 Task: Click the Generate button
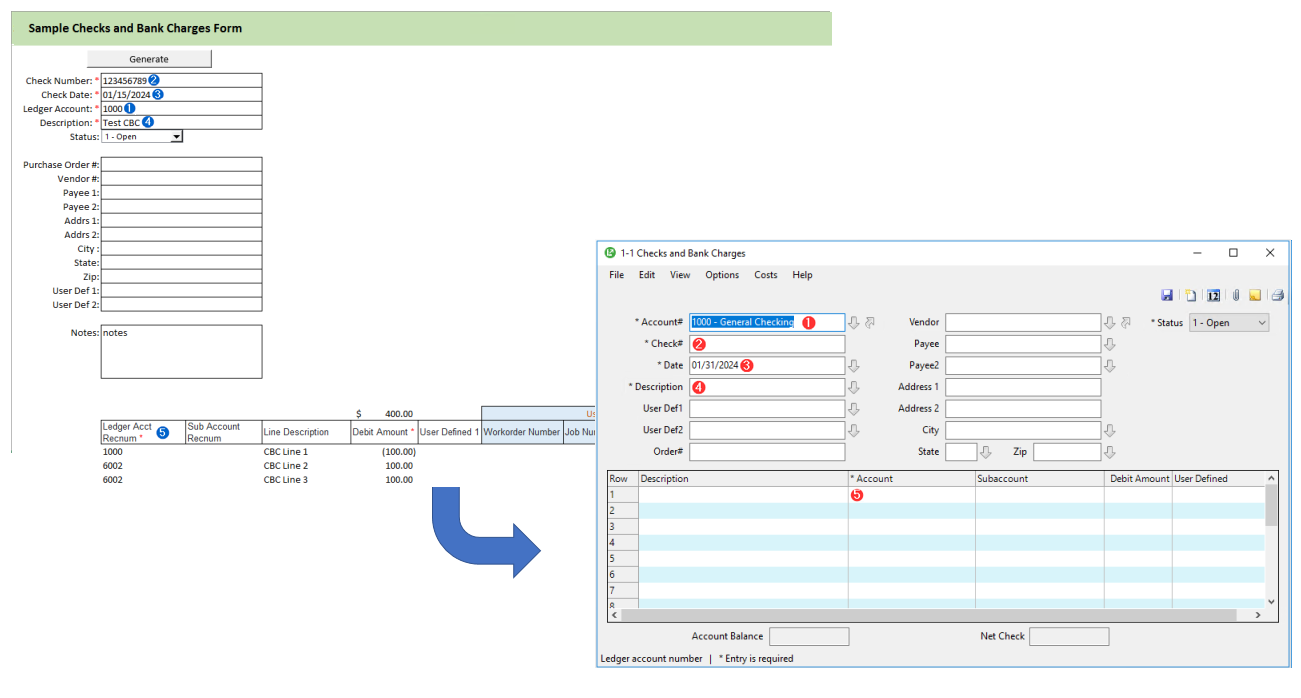149,59
